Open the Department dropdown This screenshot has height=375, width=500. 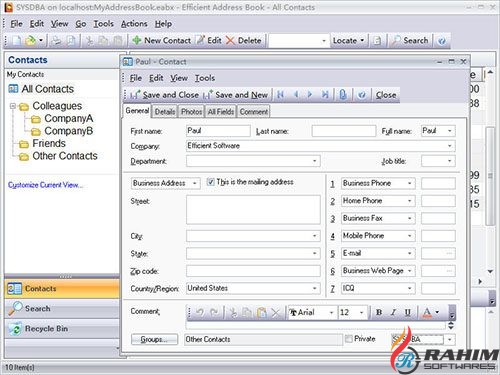314,161
